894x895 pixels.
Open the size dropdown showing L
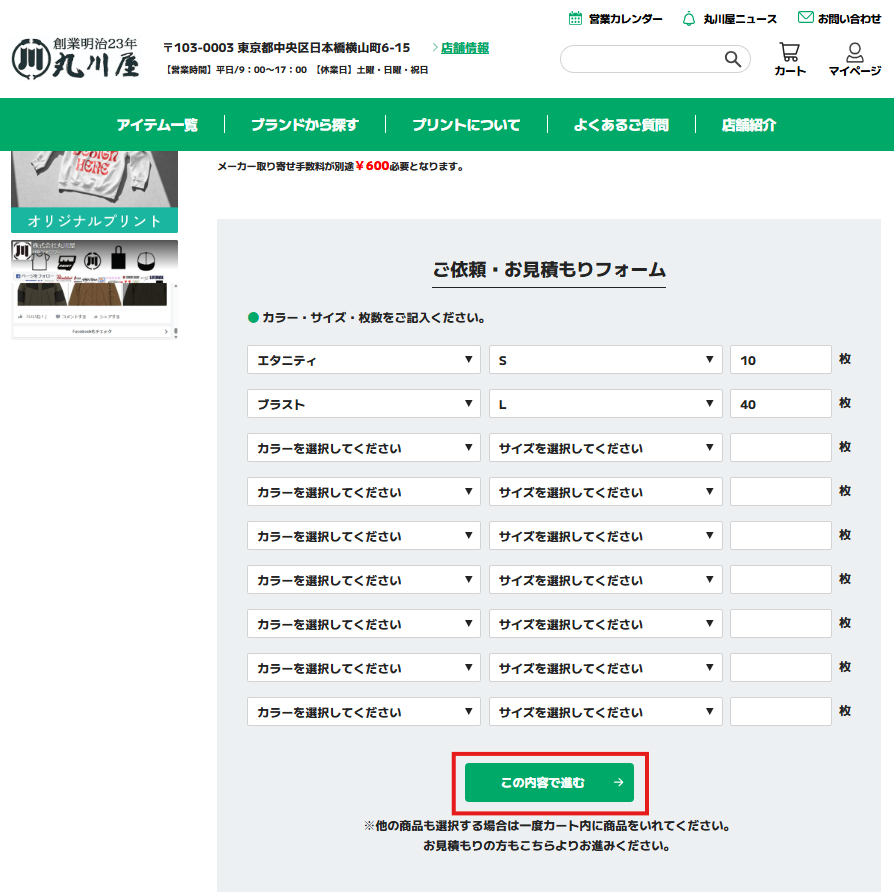pos(606,404)
